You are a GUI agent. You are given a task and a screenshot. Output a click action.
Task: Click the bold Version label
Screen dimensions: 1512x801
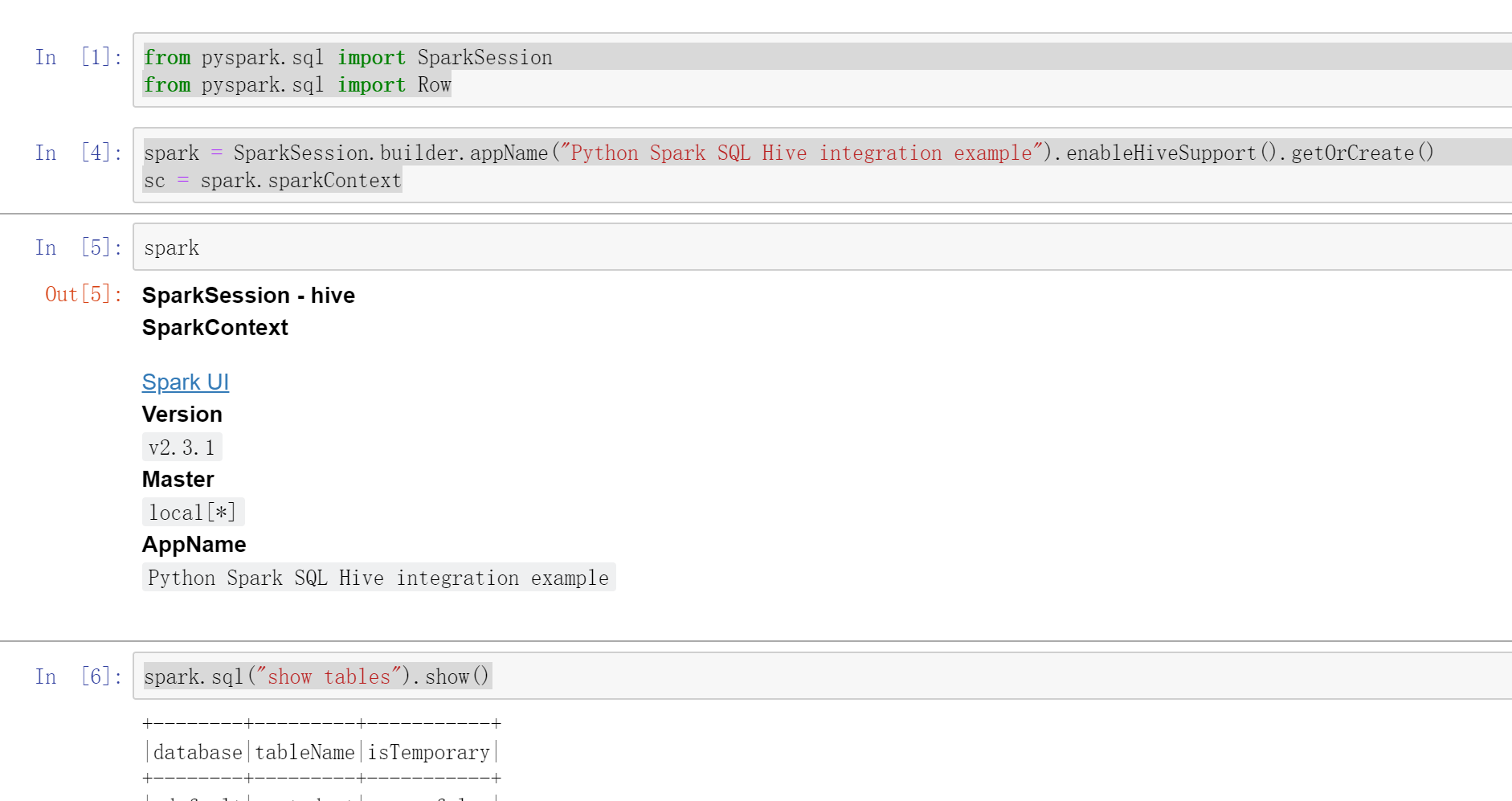point(182,414)
